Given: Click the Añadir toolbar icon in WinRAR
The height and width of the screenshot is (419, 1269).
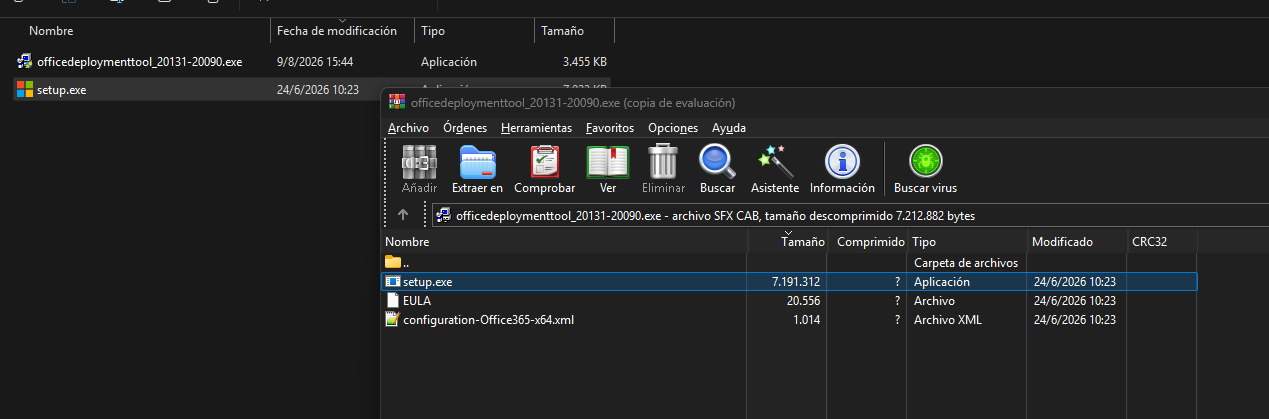Looking at the screenshot, I should tap(419, 162).
